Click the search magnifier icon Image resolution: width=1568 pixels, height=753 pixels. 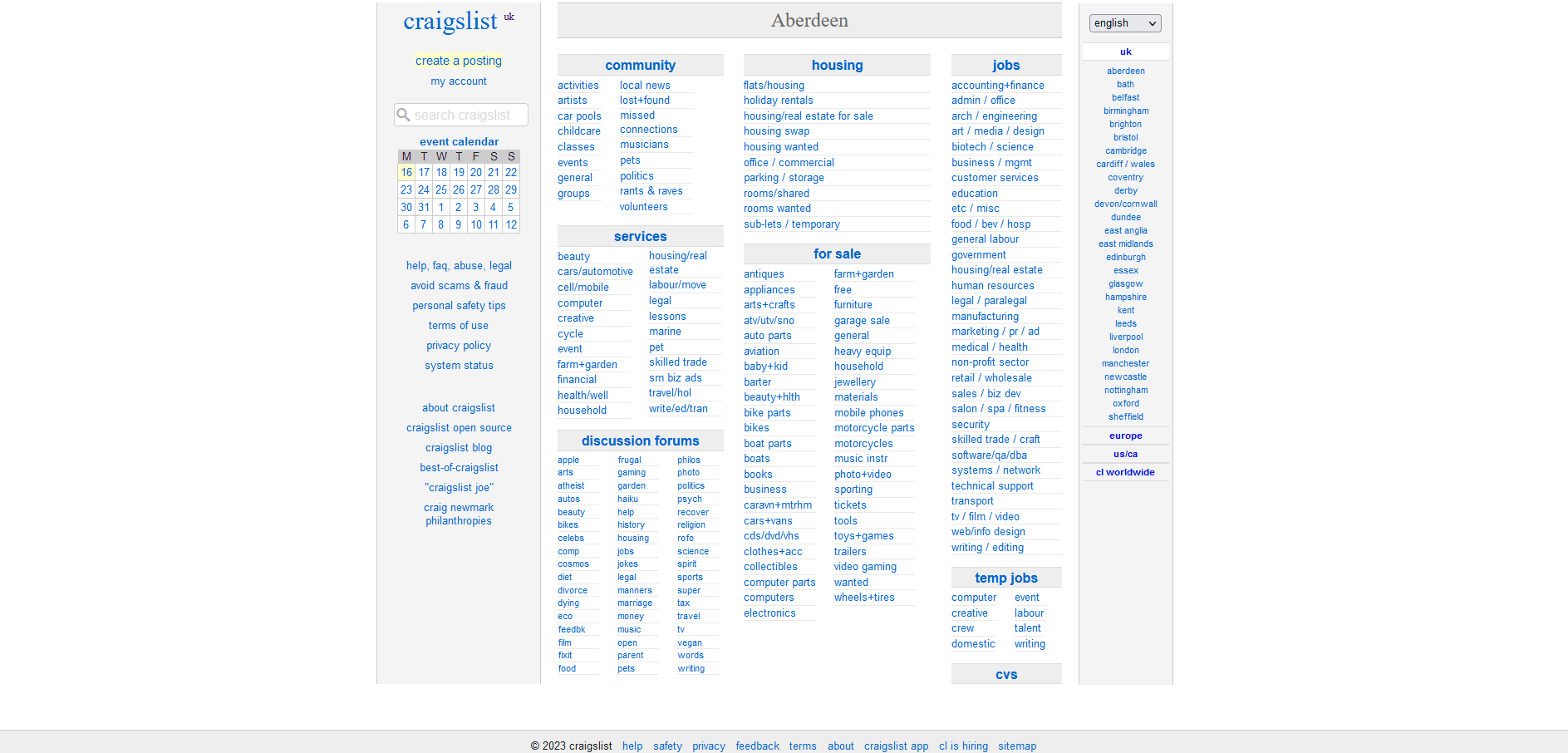[x=404, y=115]
